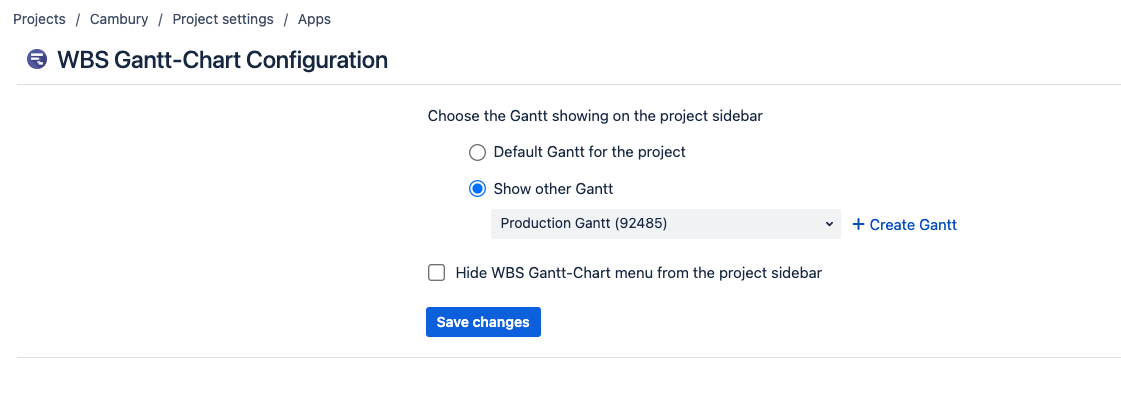This screenshot has height=400, width=1121.
Task: Click the slash separator after Projects breadcrumb
Action: pyautogui.click(x=78, y=19)
